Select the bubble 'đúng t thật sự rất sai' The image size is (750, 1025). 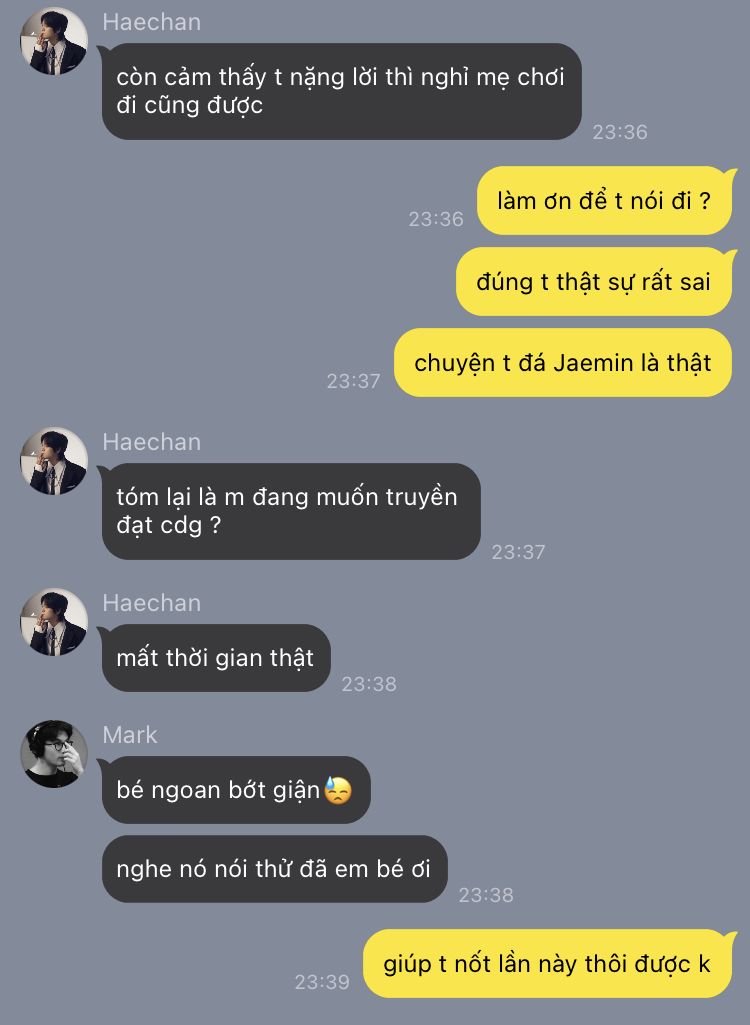point(594,282)
